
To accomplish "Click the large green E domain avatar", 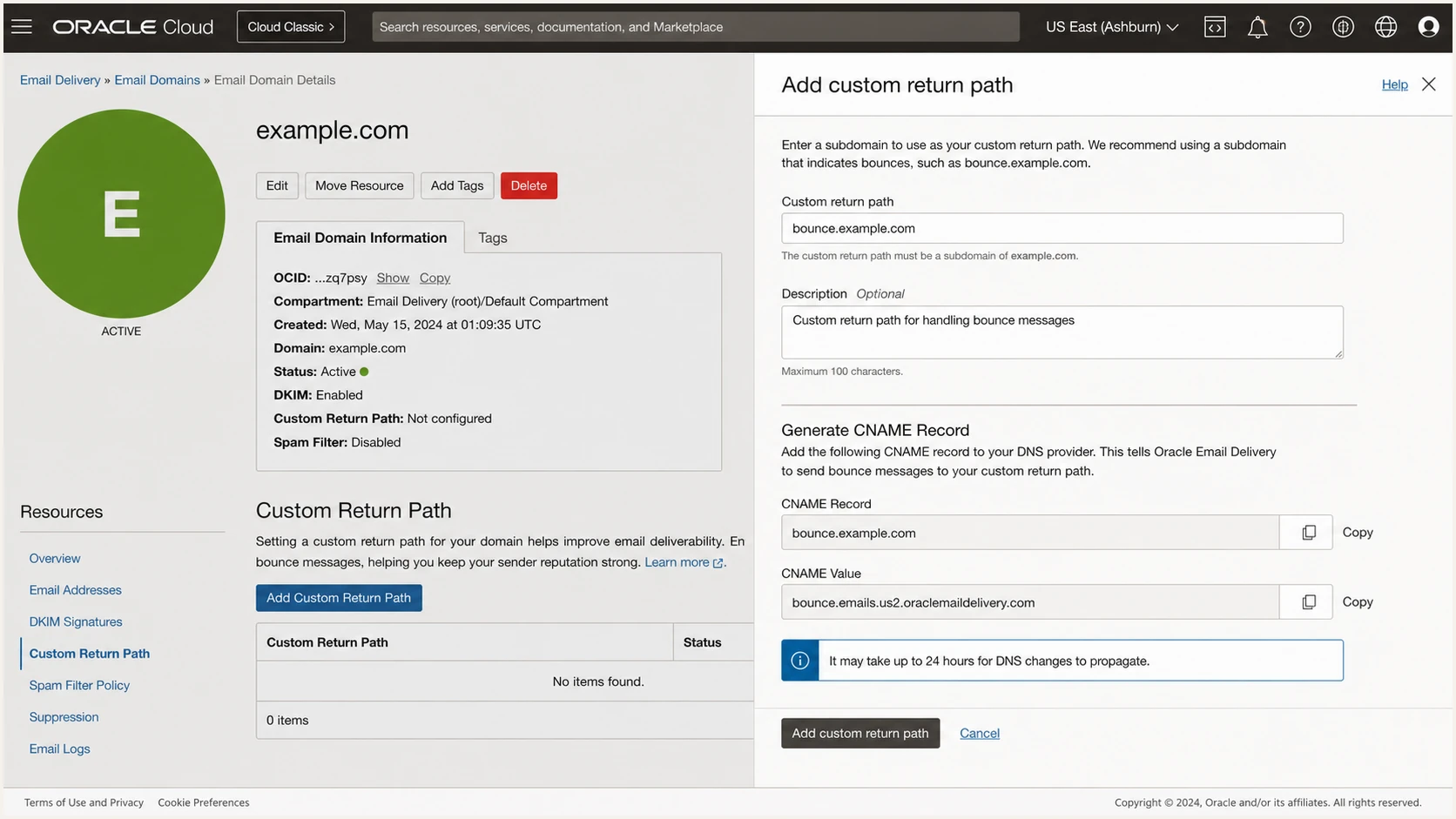I will click(x=121, y=213).
